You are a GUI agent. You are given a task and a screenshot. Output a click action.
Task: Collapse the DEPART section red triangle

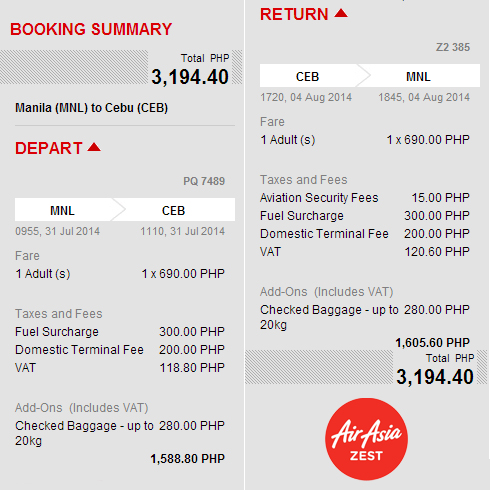pyautogui.click(x=94, y=147)
